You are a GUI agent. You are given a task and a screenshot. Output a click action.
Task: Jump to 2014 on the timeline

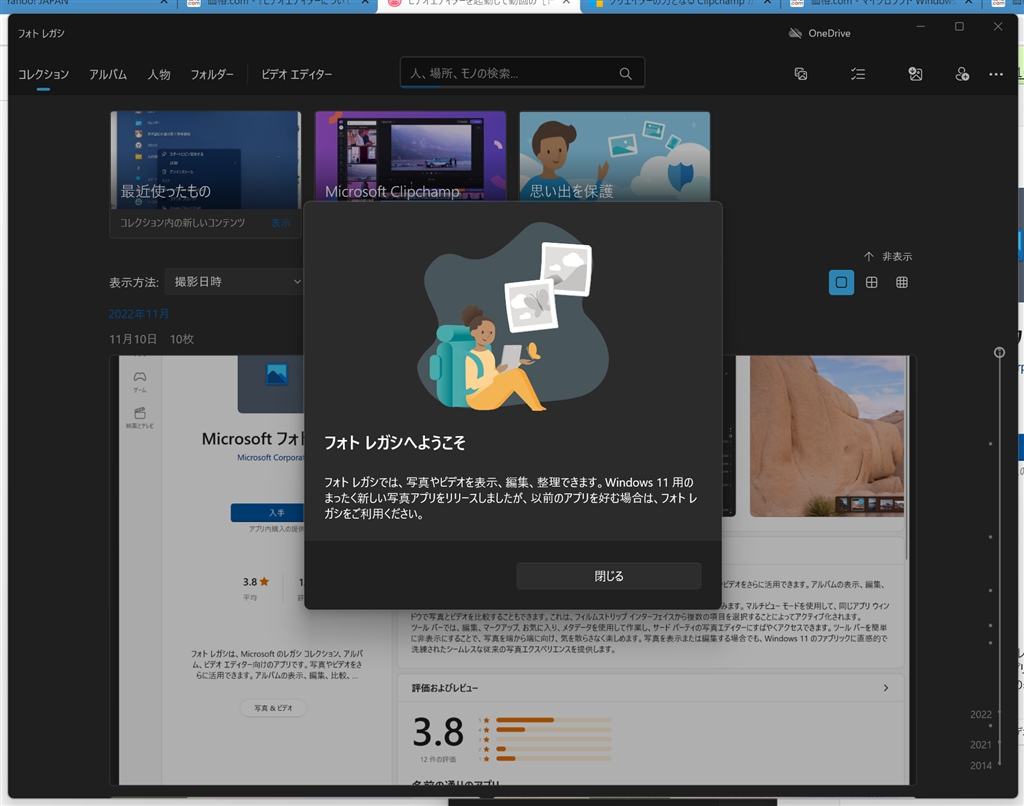(x=980, y=766)
